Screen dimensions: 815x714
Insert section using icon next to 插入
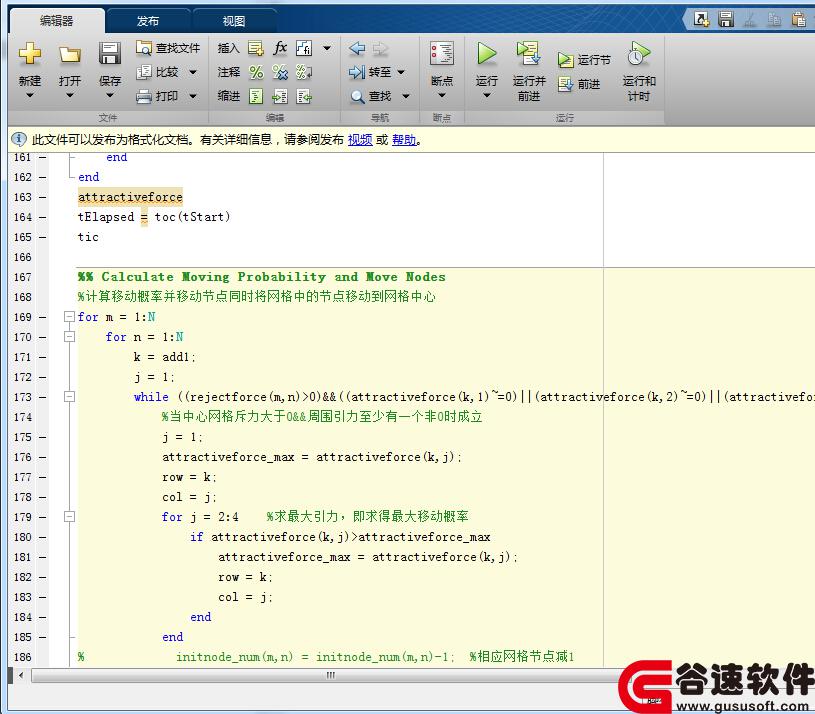tap(255, 48)
